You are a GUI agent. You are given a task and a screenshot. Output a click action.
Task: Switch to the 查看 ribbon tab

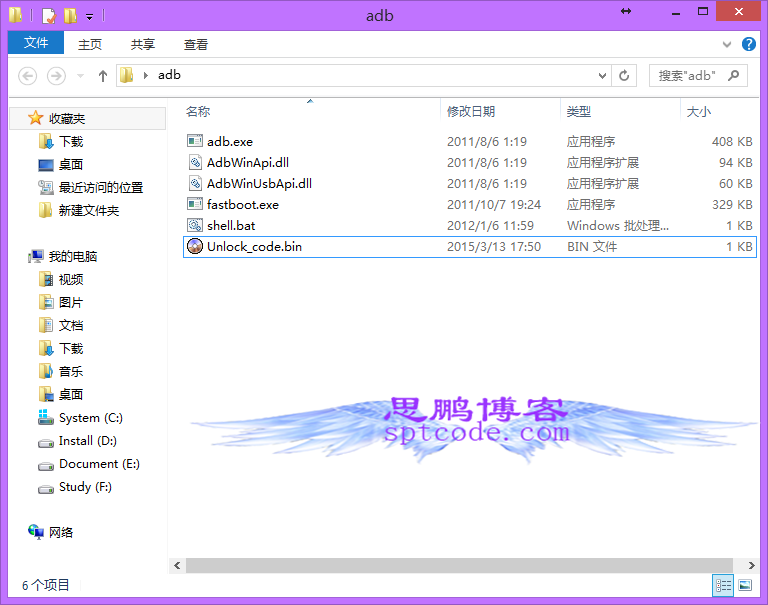(196, 44)
